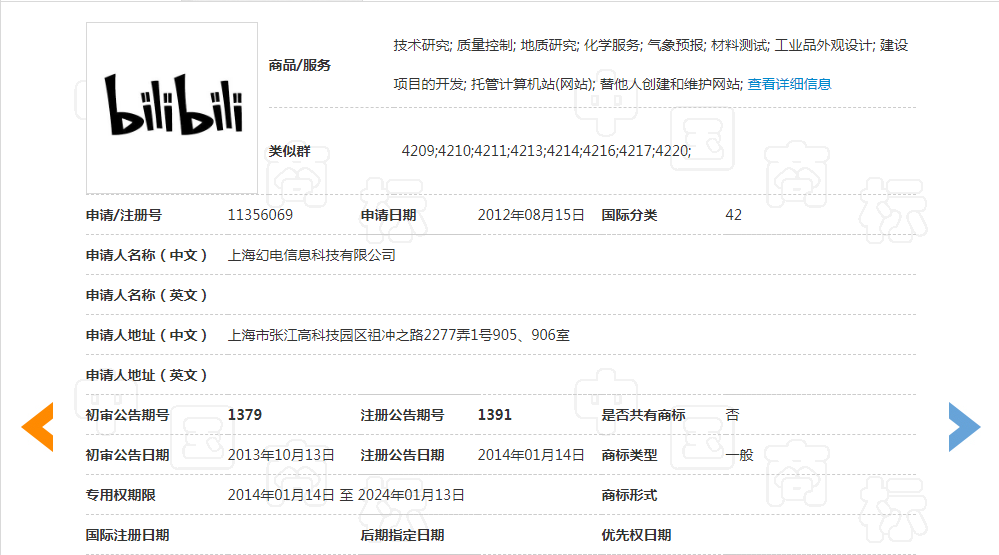This screenshot has height=555, width=999.
Task: Click the 申请人名称（中文） label
Action: (147, 255)
